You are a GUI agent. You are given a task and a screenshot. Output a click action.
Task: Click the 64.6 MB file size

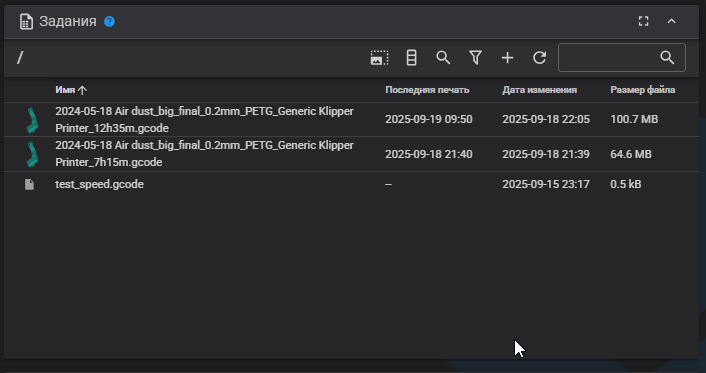pos(631,154)
